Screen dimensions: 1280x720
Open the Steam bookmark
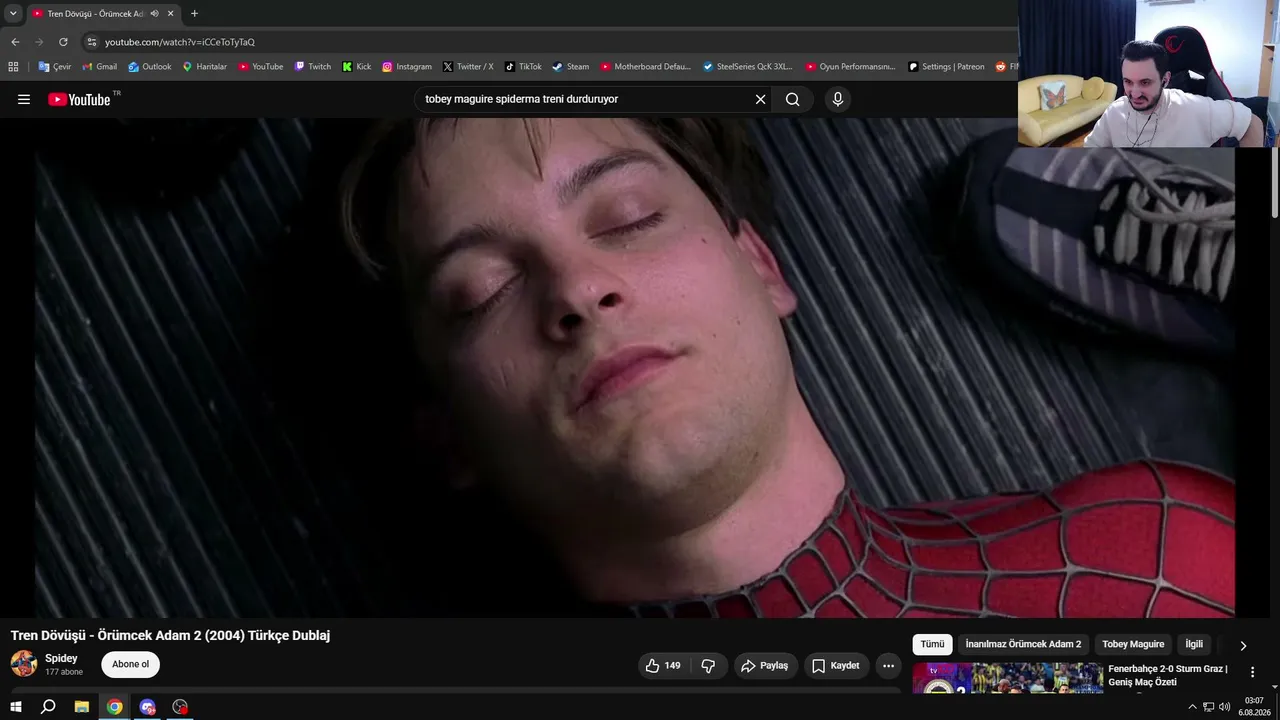click(570, 67)
